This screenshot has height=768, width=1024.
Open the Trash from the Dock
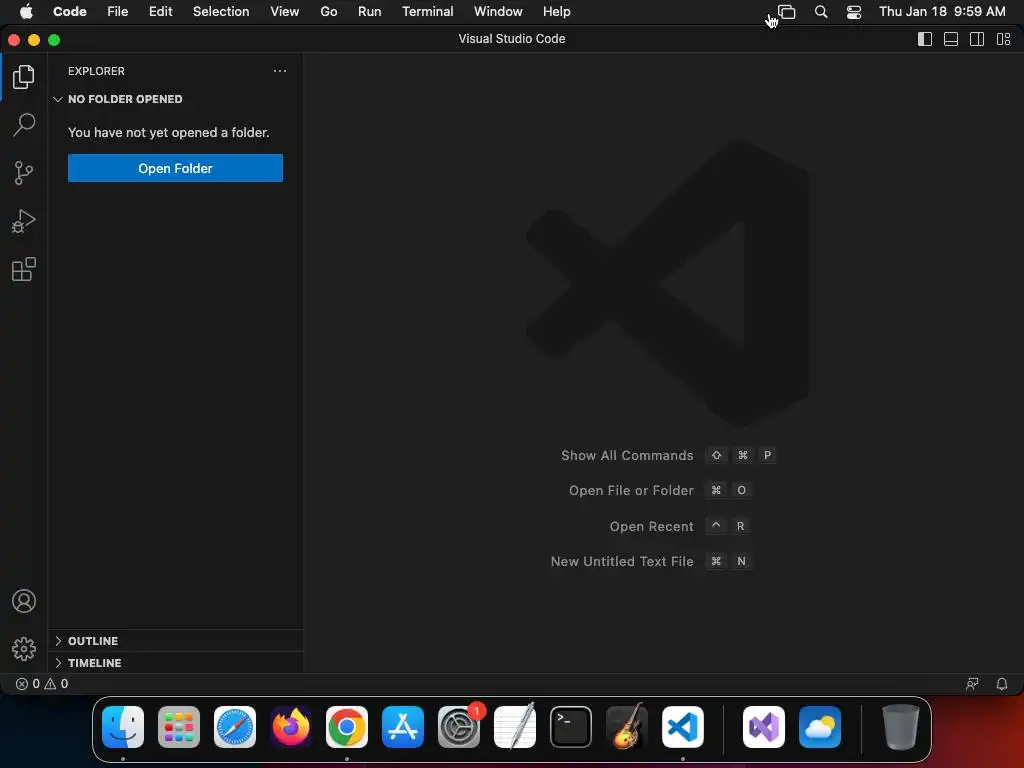click(x=901, y=727)
